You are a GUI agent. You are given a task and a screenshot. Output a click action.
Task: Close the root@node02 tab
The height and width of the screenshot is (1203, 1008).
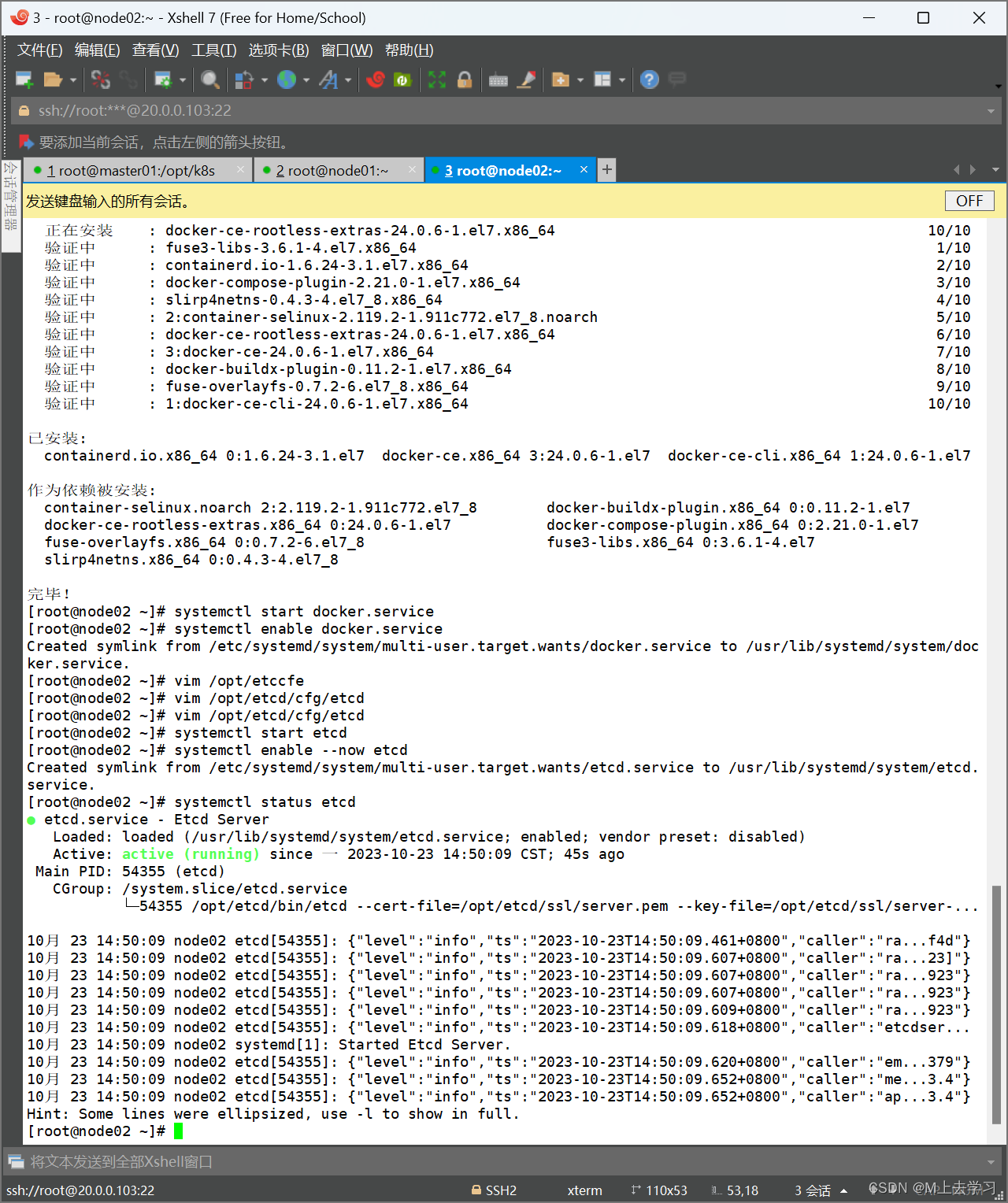coord(584,170)
